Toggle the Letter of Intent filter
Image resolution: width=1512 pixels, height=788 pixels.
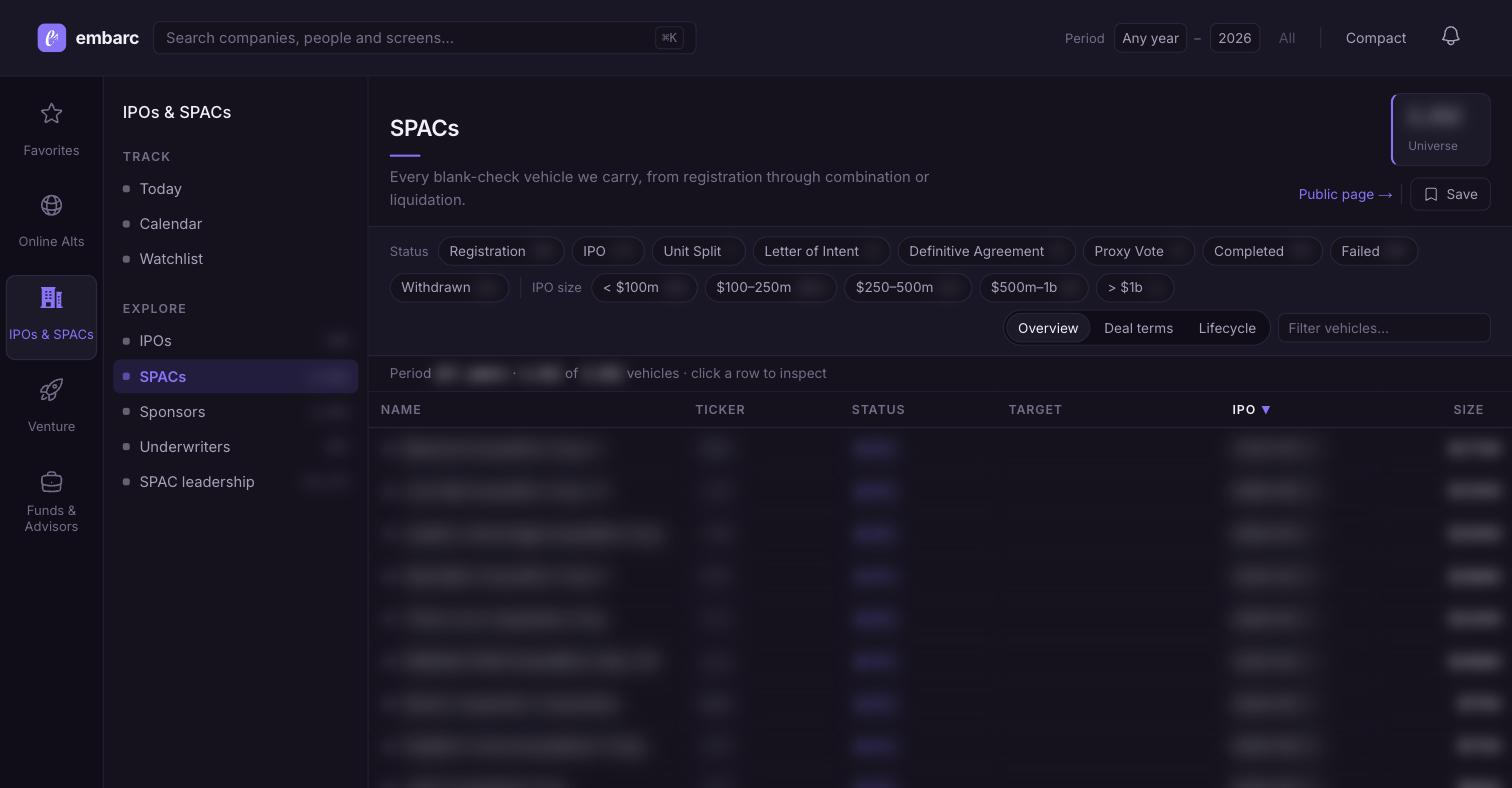pos(821,251)
